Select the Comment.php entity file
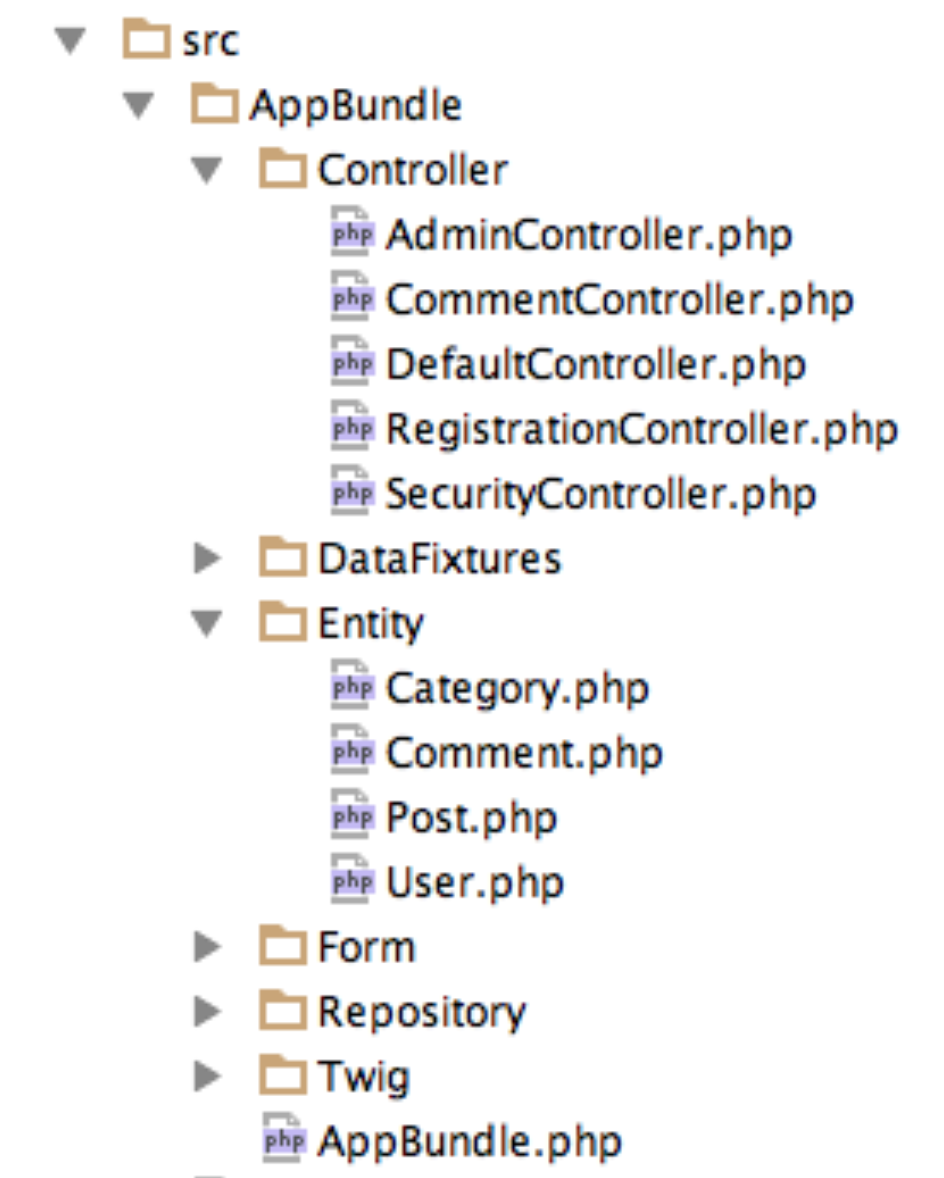The image size is (944, 1178). click(x=524, y=753)
